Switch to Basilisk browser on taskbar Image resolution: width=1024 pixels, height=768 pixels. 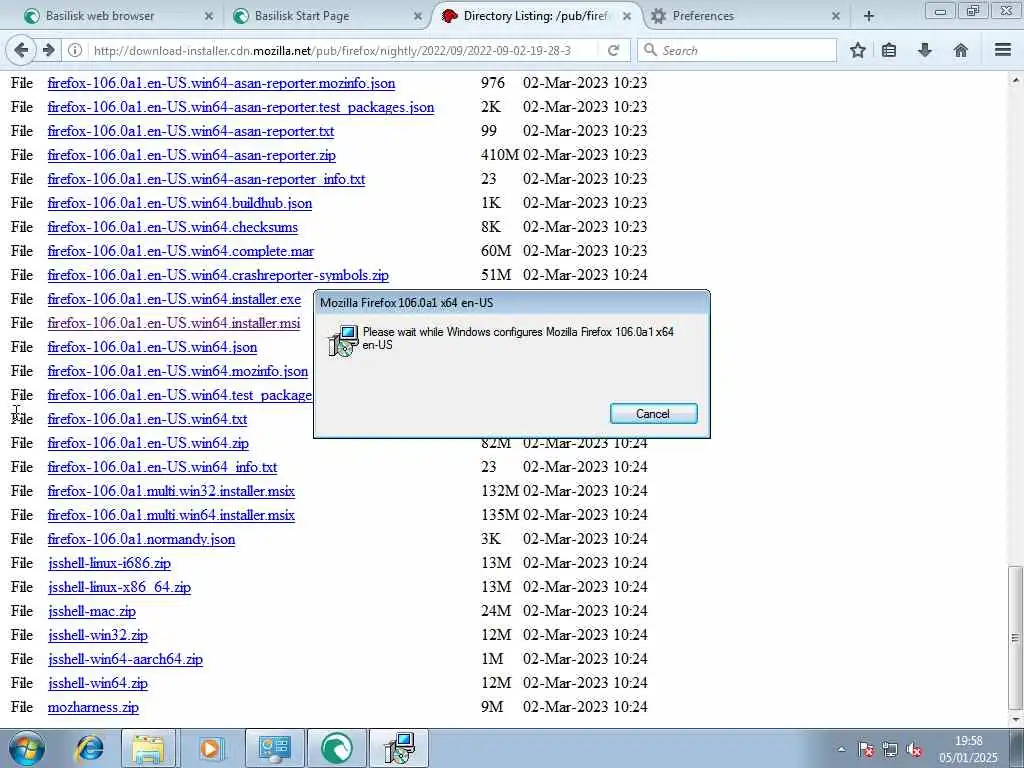click(x=337, y=748)
